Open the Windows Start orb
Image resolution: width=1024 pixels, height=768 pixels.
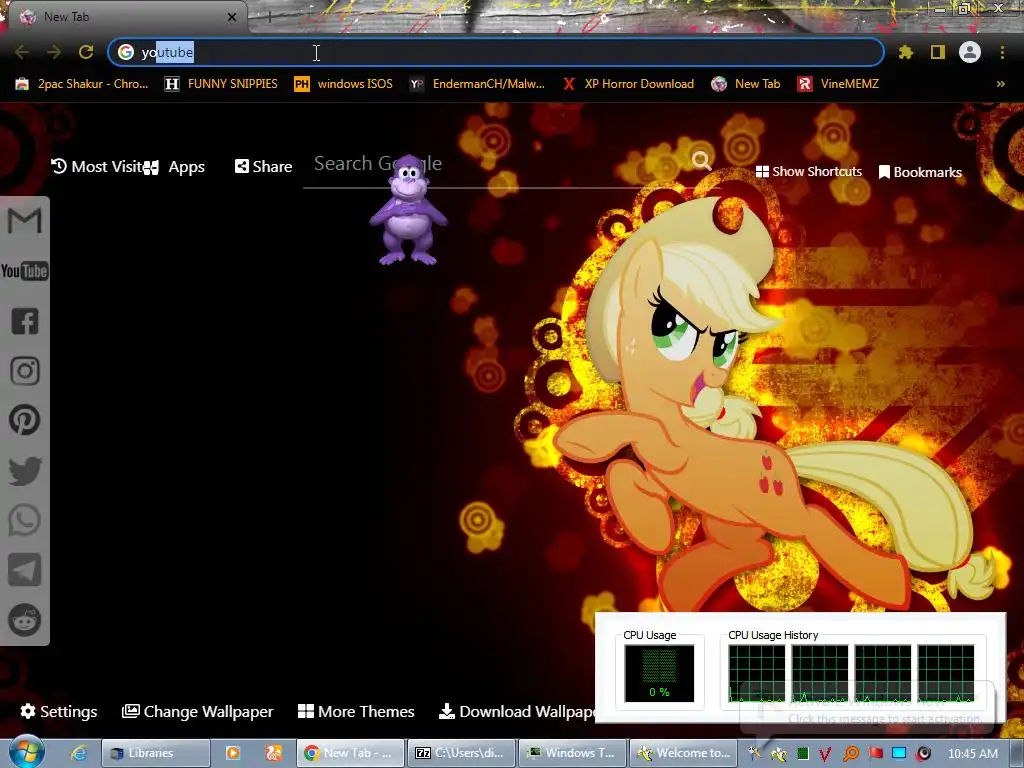coord(26,752)
